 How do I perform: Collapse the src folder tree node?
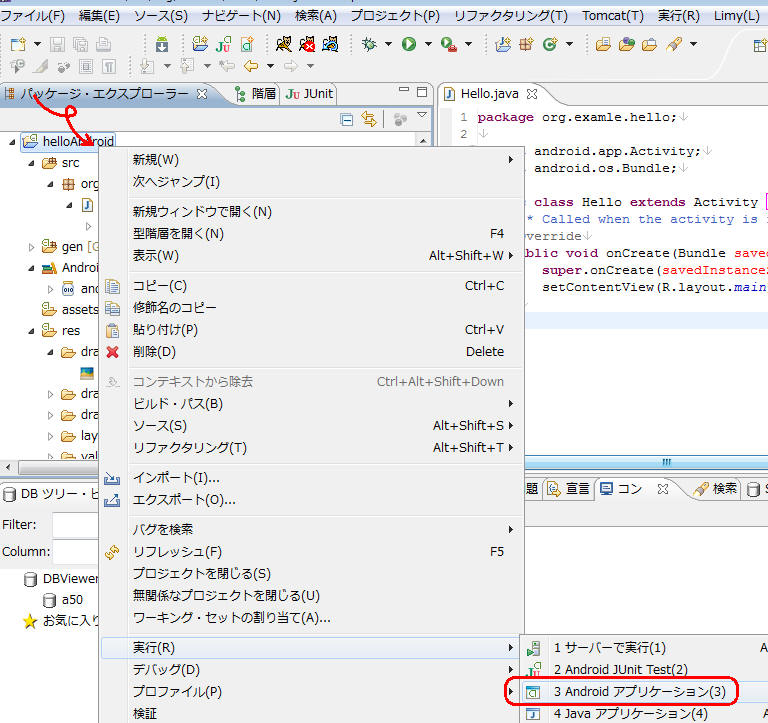31,163
